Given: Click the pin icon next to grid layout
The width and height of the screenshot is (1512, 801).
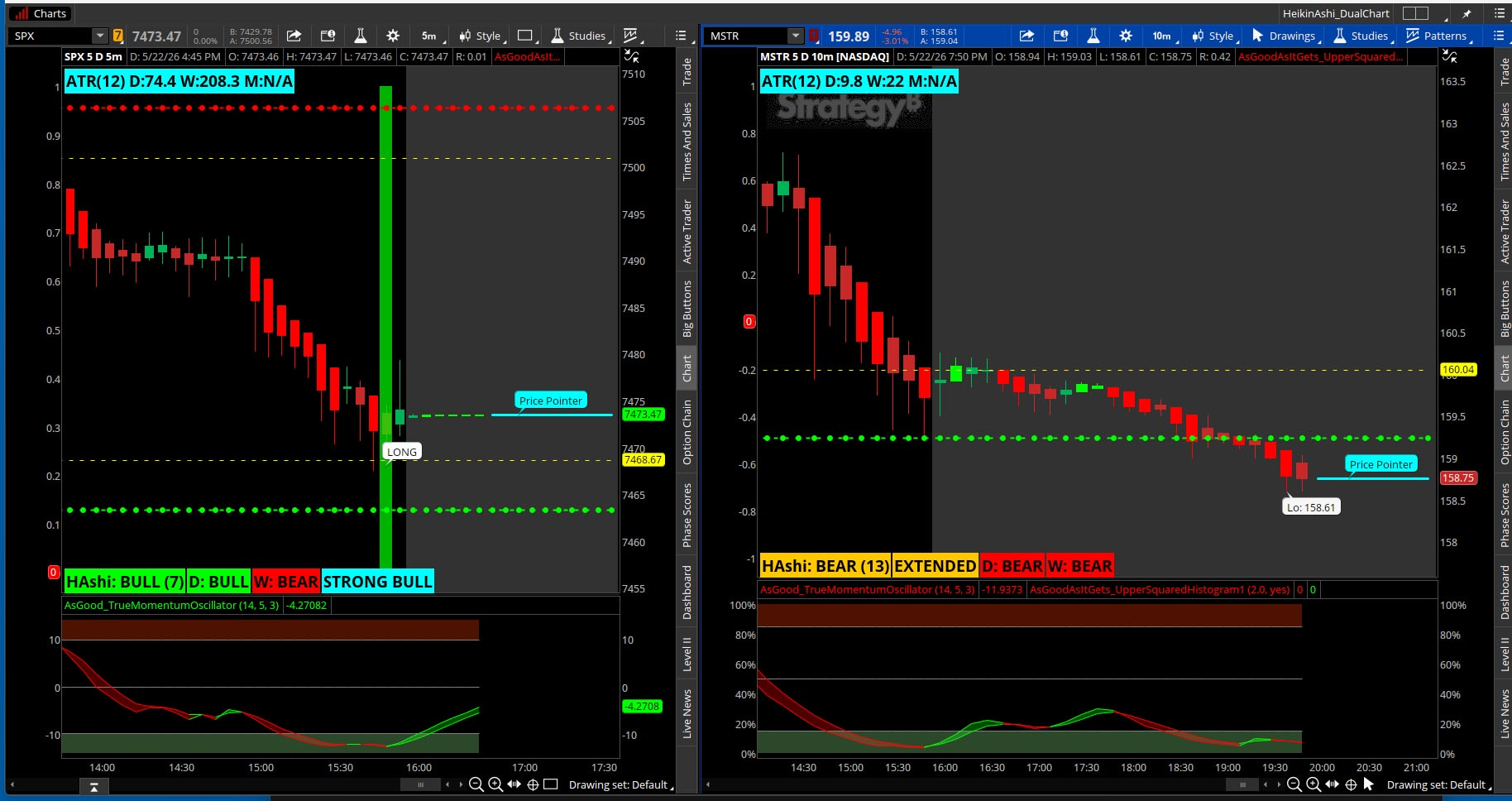Looking at the screenshot, I should click(1467, 13).
